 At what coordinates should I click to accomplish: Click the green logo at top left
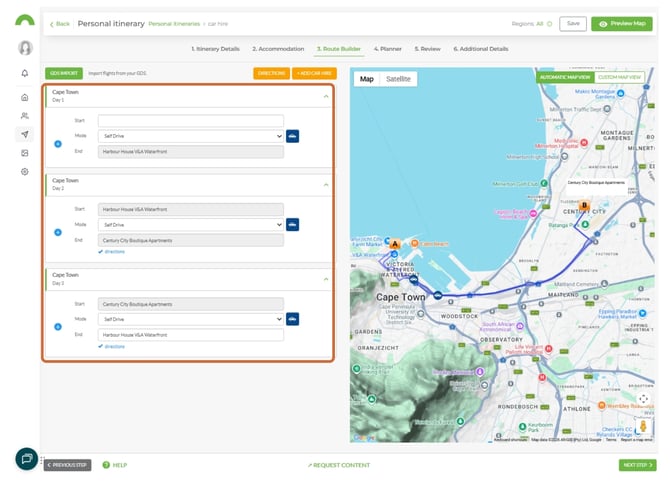pyautogui.click(x=25, y=20)
